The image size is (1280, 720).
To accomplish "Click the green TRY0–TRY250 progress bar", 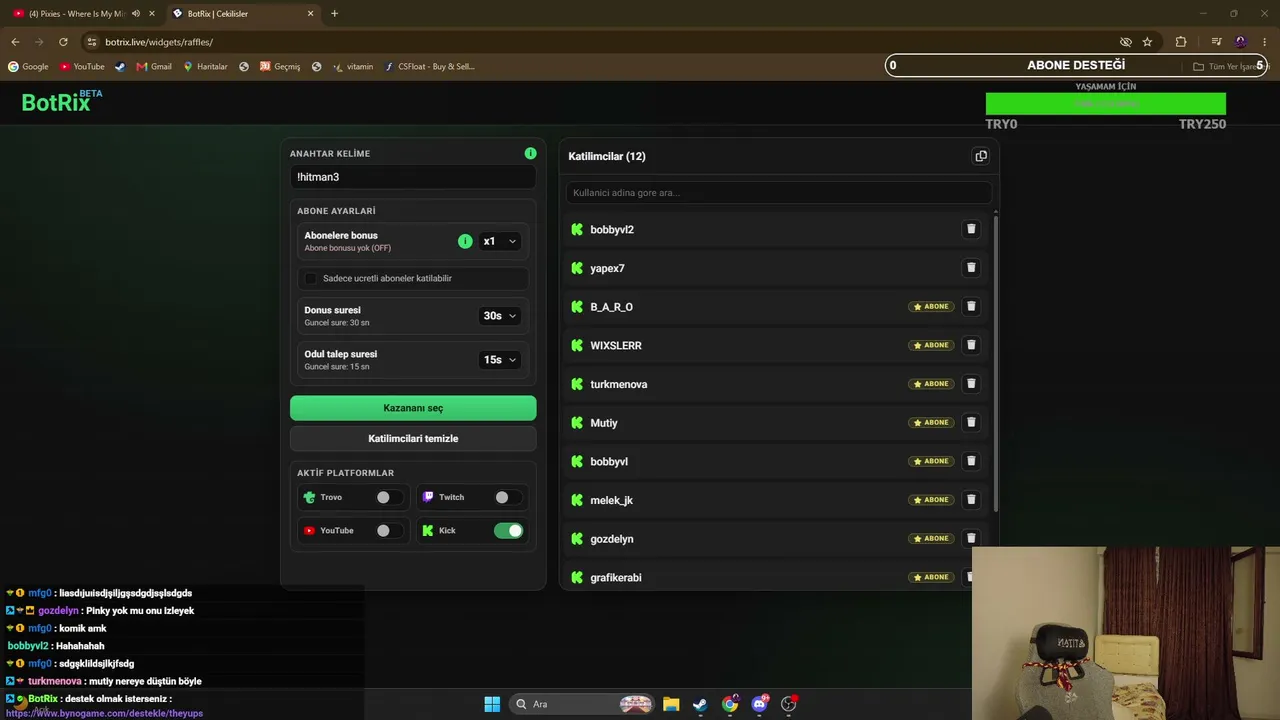I will coord(1106,104).
